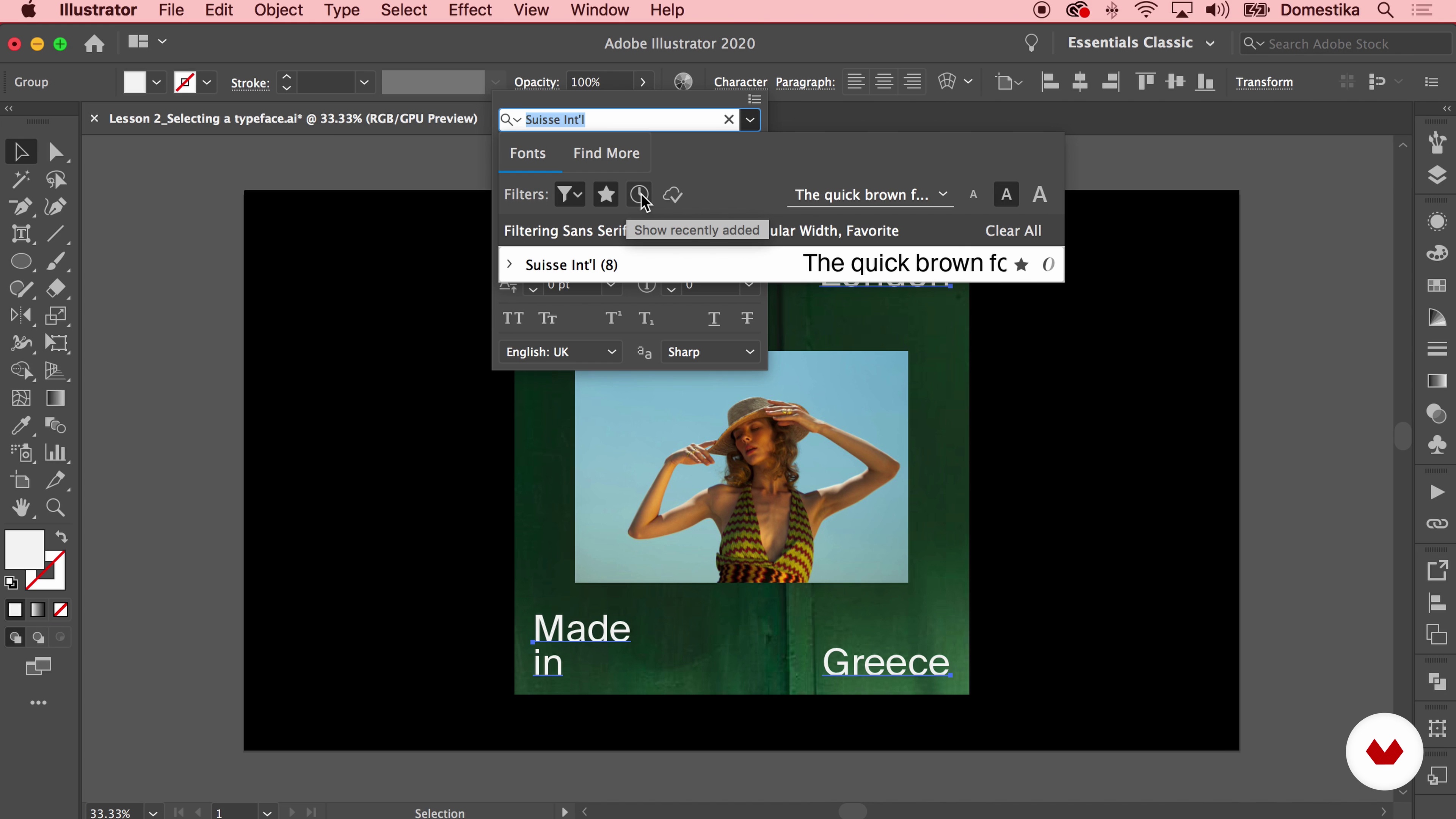Open the Paragraph panel link
Viewport: 1456px width, 819px height.
coord(805,83)
